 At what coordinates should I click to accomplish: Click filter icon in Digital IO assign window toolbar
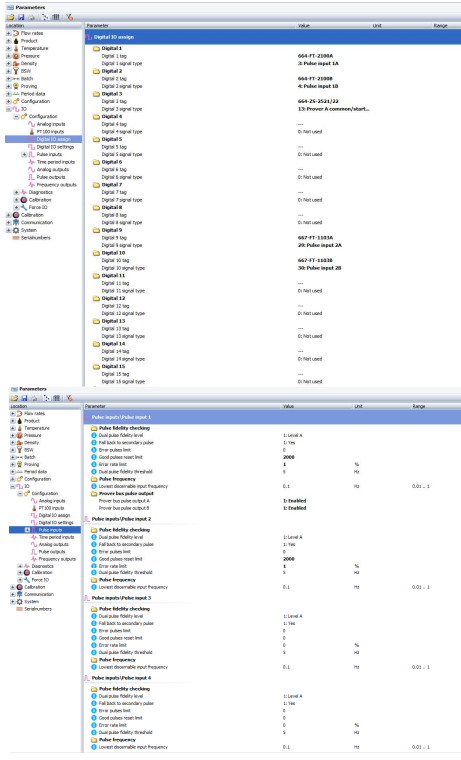coord(69,17)
